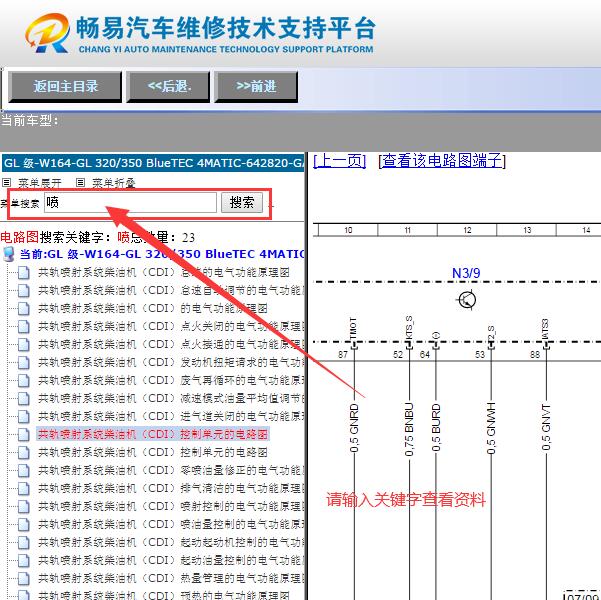Click the TMOT terminal label at pin 87
The width and height of the screenshot is (601, 600).
(353, 329)
